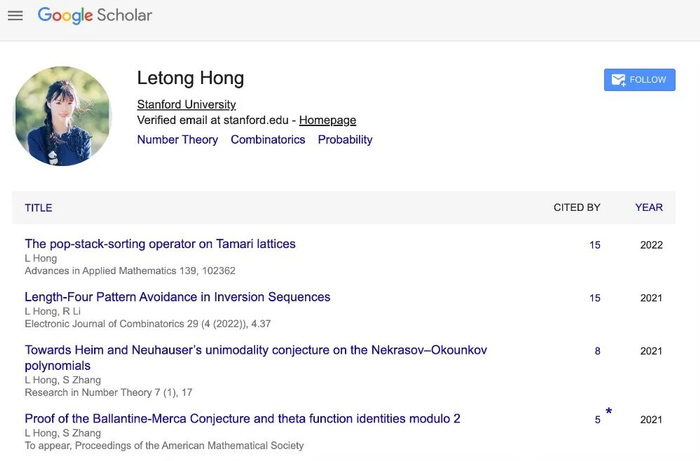Sort publications by Cited By header

[x=577, y=208]
